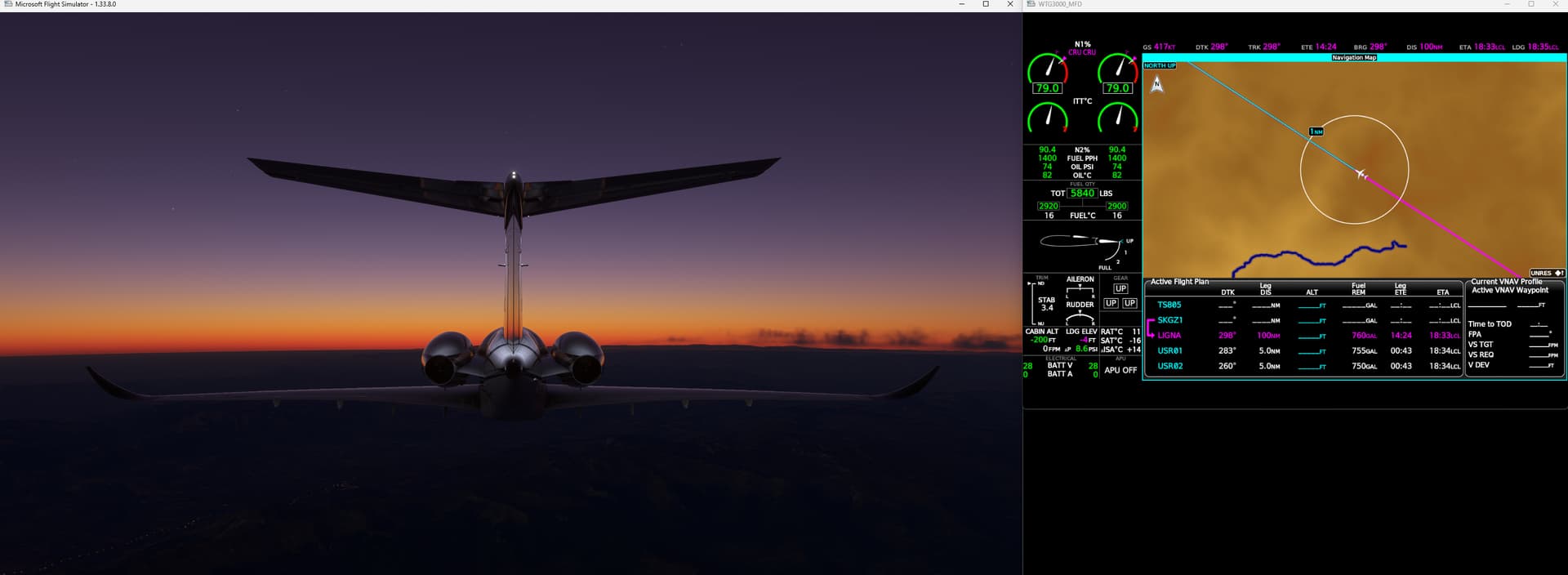This screenshot has width=1568, height=575.
Task: Click the total fuel quantity 5840 readout
Action: pos(1082,194)
